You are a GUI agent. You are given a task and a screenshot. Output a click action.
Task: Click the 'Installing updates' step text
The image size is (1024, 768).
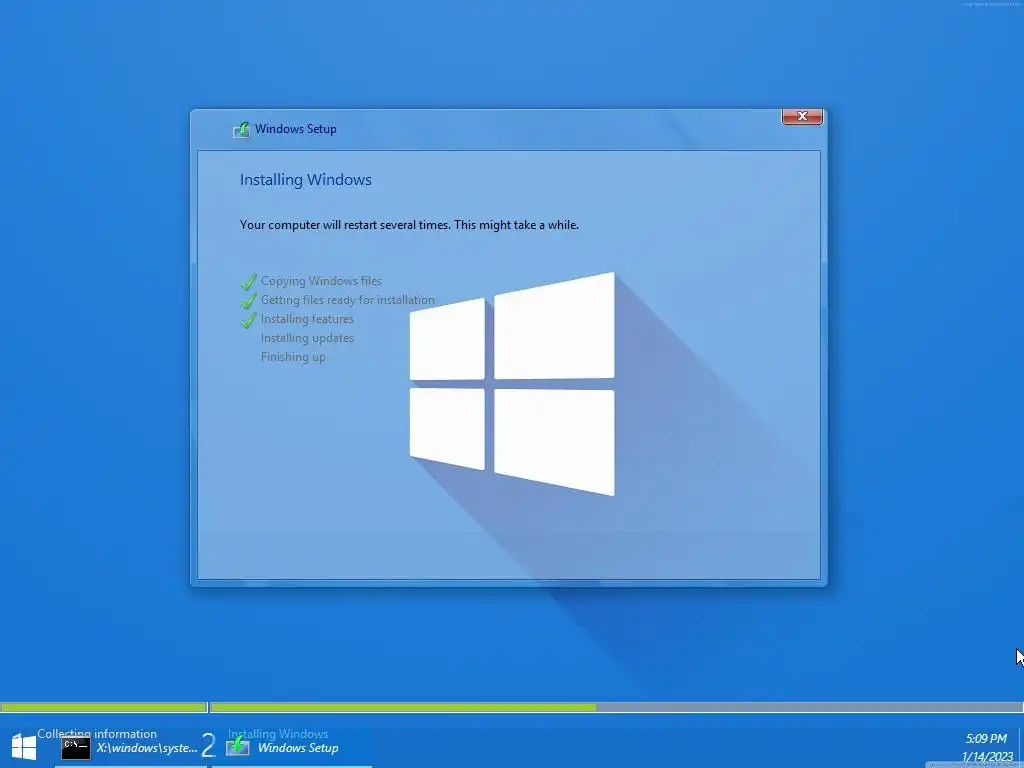[307, 338]
